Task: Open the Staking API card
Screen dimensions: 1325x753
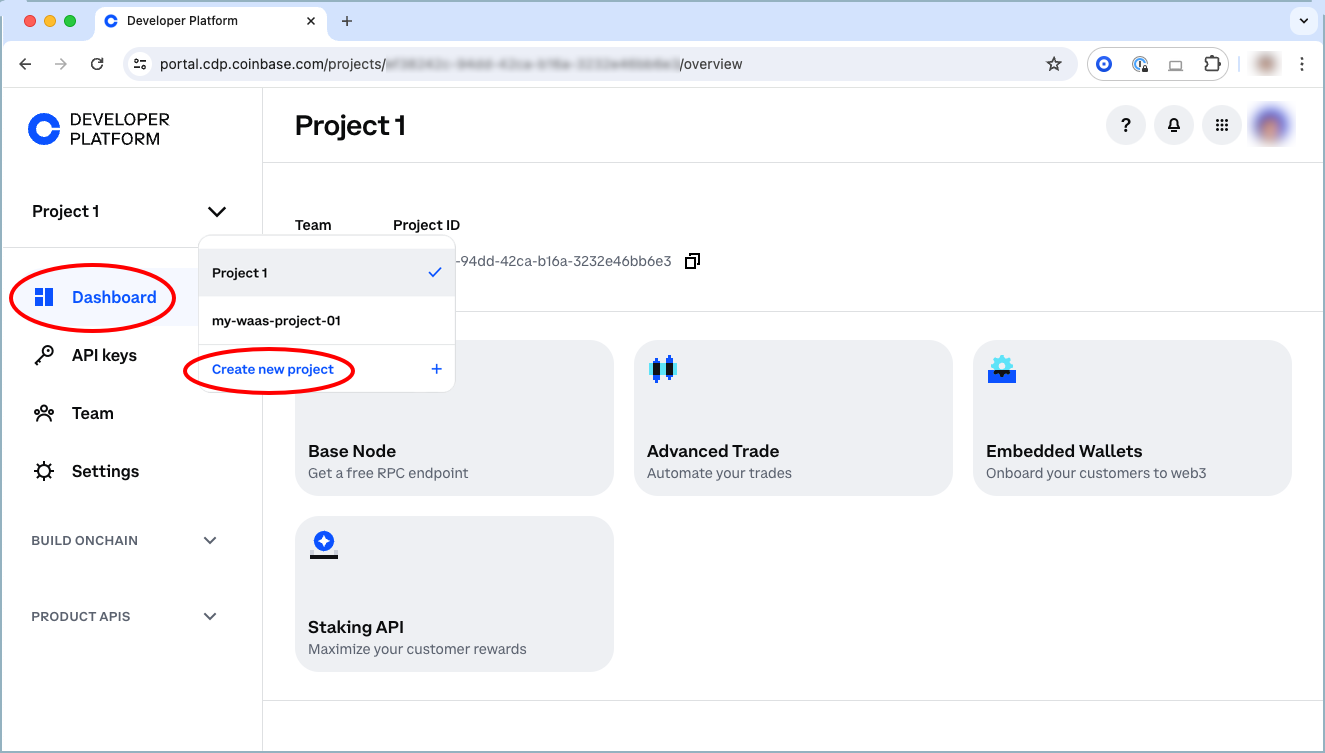Action: tap(454, 594)
